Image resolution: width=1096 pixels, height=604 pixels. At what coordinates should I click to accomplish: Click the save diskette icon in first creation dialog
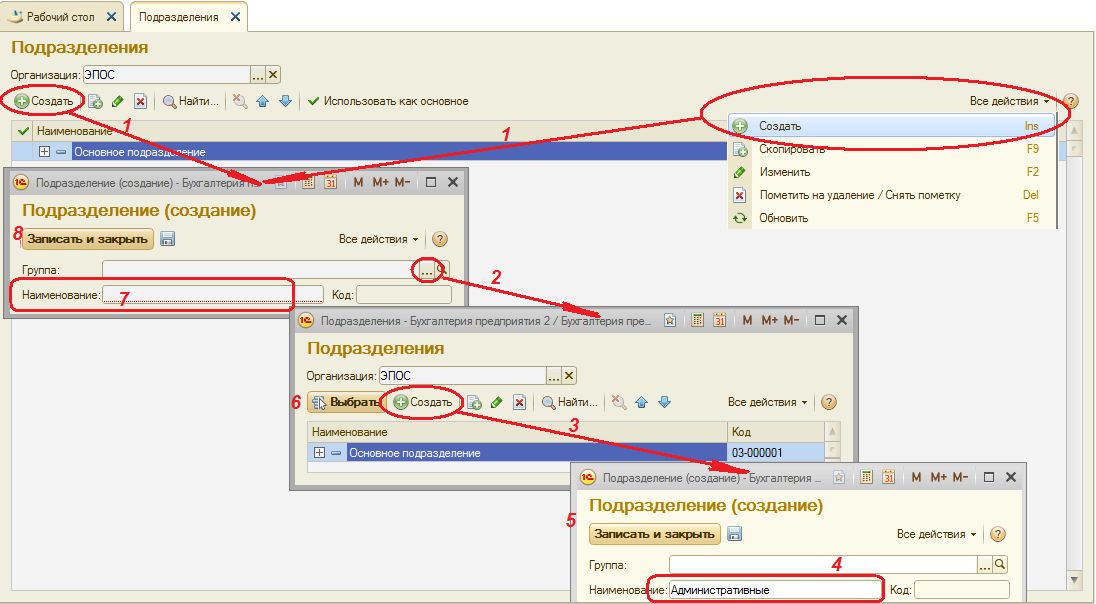(x=167, y=239)
